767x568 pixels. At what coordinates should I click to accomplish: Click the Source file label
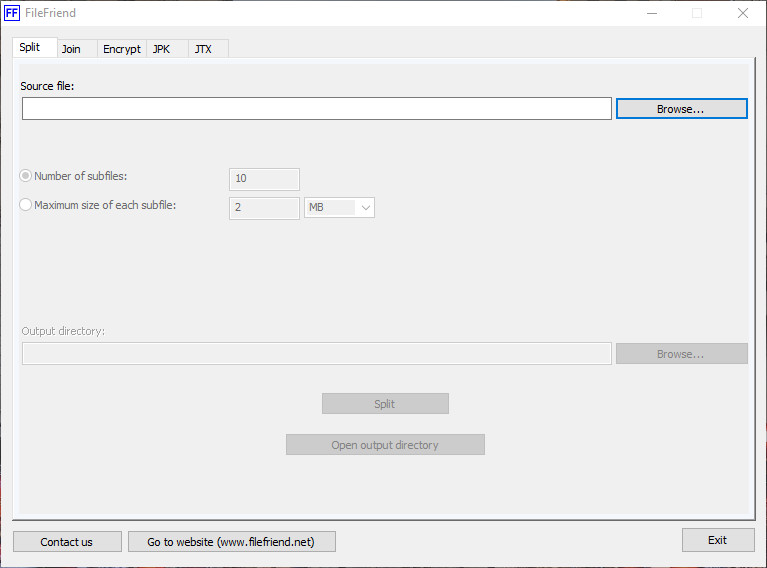47,86
